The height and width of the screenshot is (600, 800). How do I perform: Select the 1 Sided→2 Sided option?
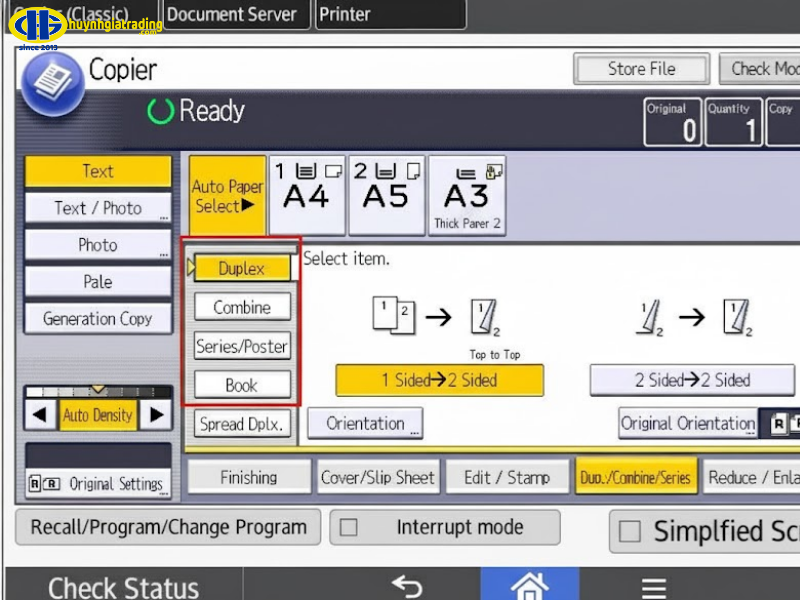point(440,380)
